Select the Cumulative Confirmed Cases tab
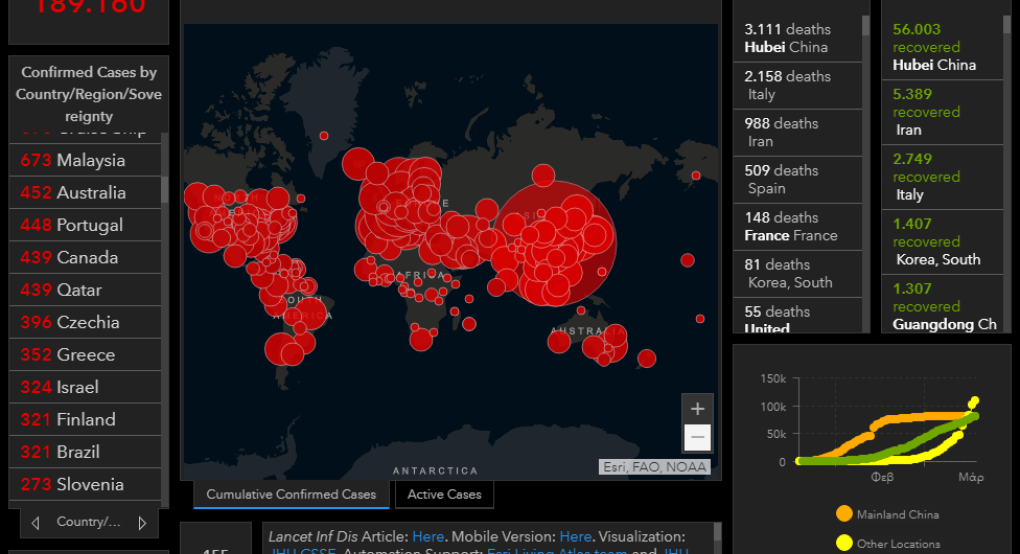The image size is (1020, 554). (x=291, y=494)
